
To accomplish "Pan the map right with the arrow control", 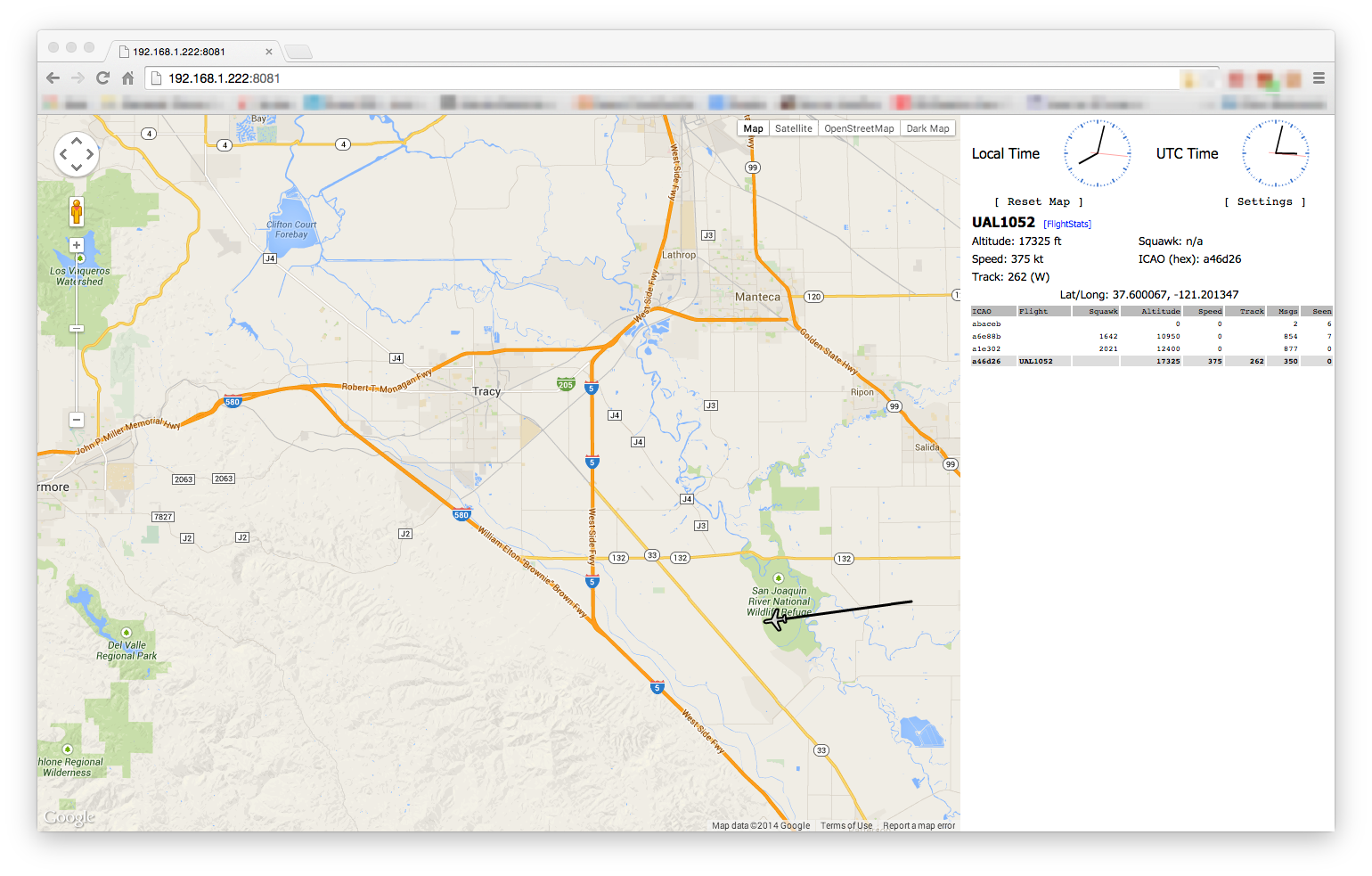I will click(90, 154).
